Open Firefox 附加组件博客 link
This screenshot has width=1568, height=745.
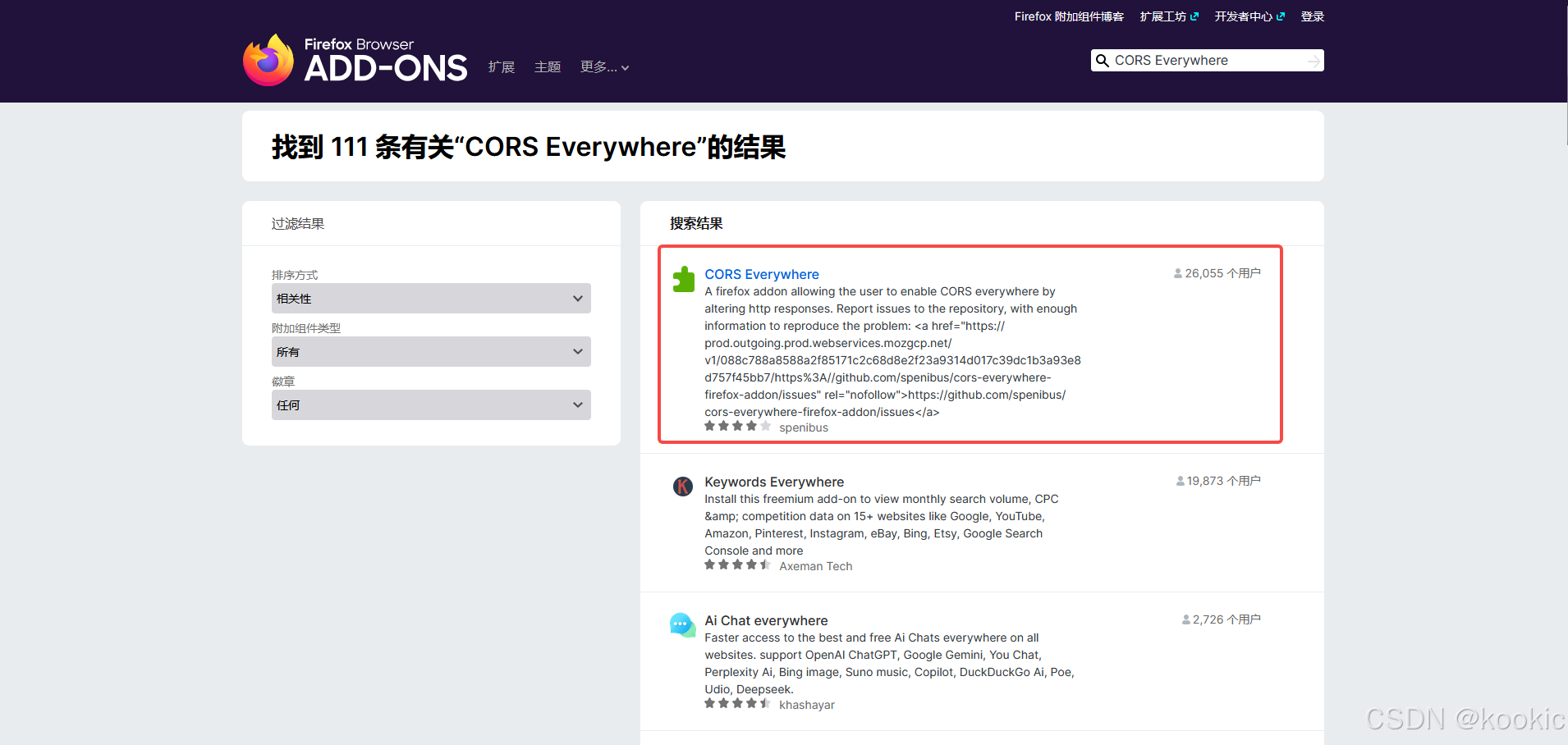[1069, 16]
